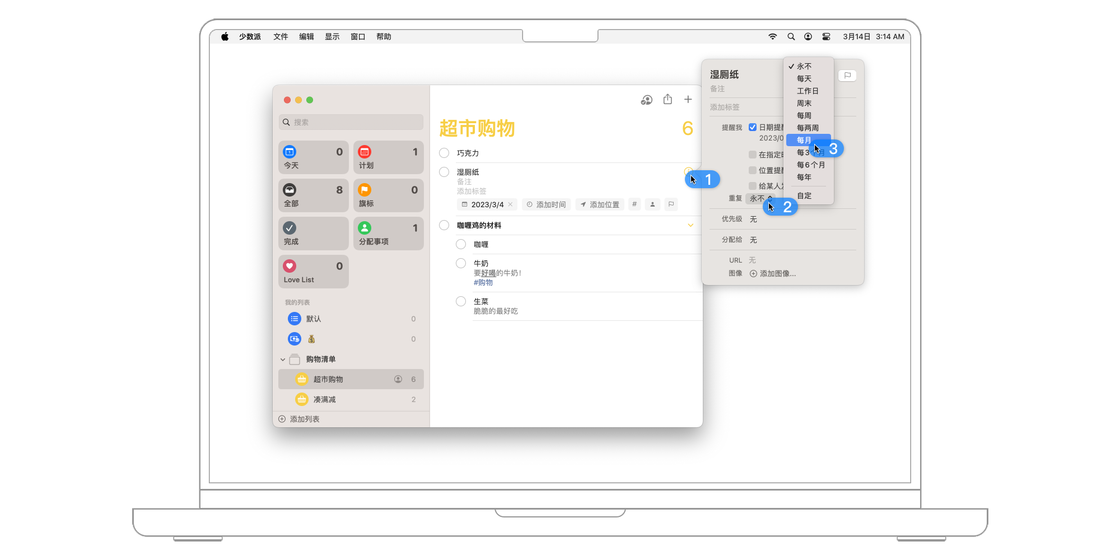Open the 分配给 assignee dropdown

[x=754, y=239]
